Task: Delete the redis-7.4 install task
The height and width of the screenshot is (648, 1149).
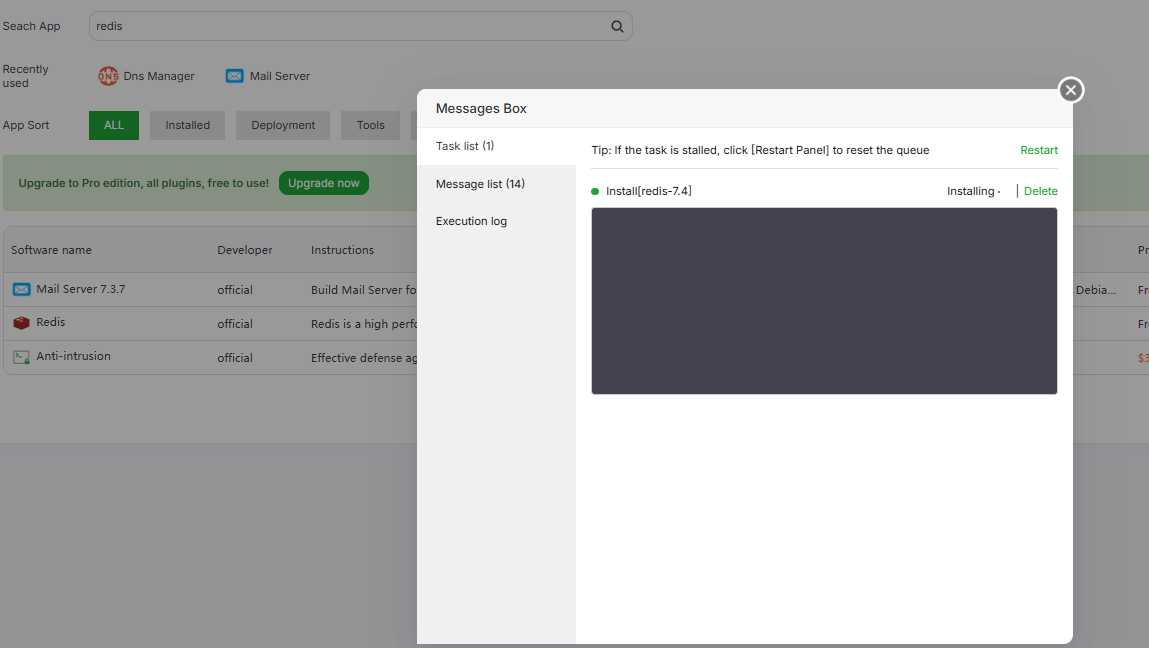Action: (1040, 191)
